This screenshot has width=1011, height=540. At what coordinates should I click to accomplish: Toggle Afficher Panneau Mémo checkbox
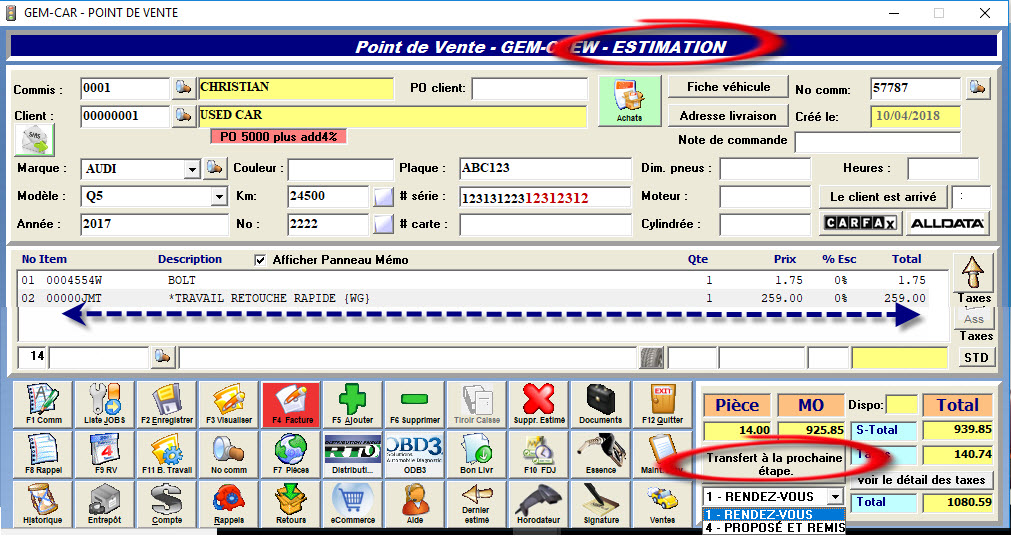260,260
